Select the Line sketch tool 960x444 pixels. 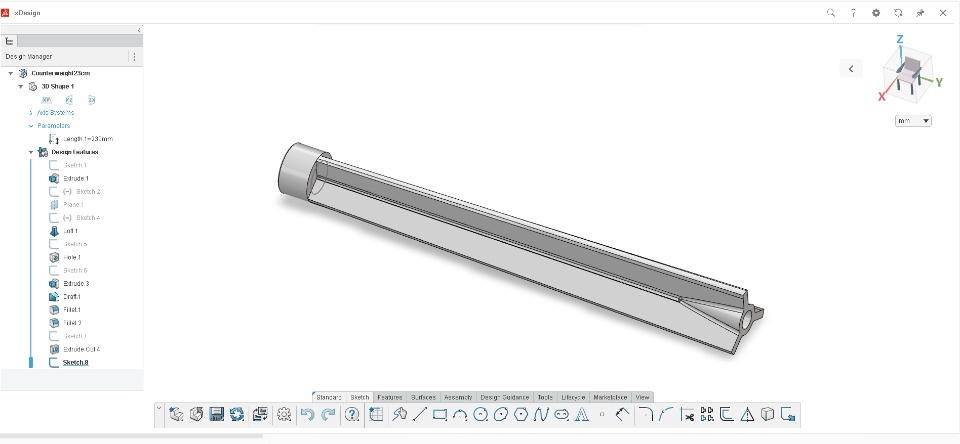tap(419, 415)
